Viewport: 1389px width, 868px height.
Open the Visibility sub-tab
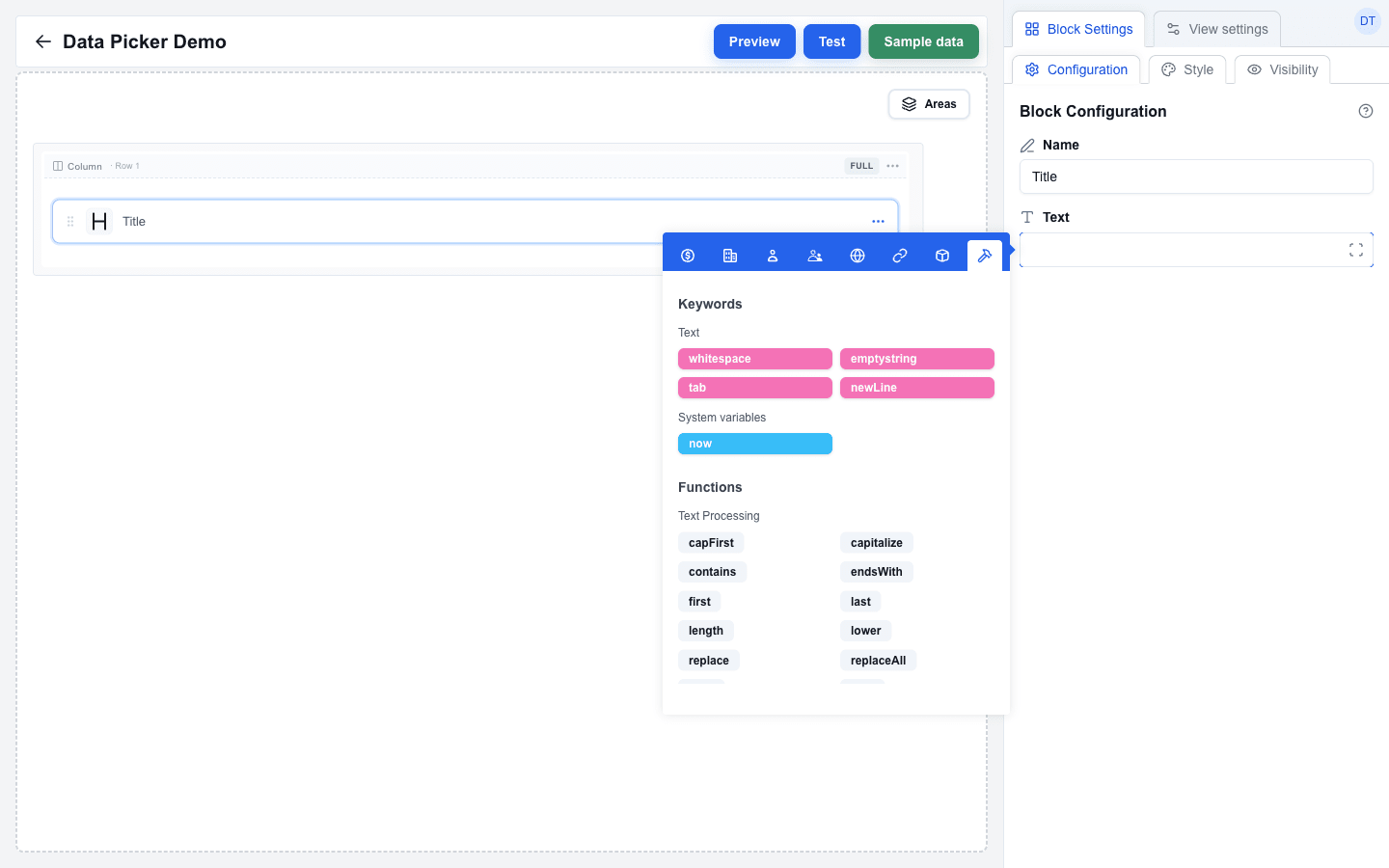[1282, 69]
